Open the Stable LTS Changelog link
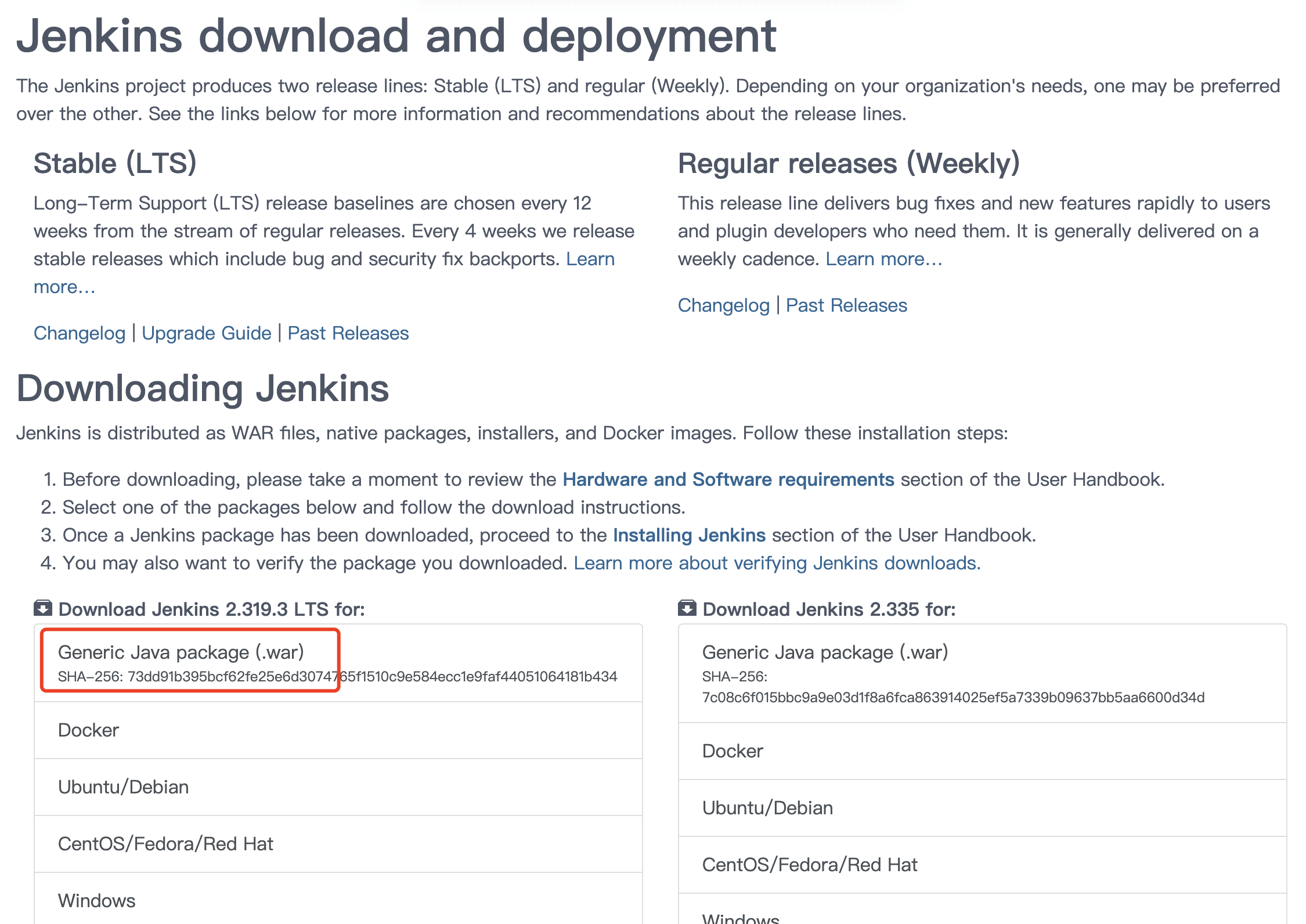 coord(80,333)
